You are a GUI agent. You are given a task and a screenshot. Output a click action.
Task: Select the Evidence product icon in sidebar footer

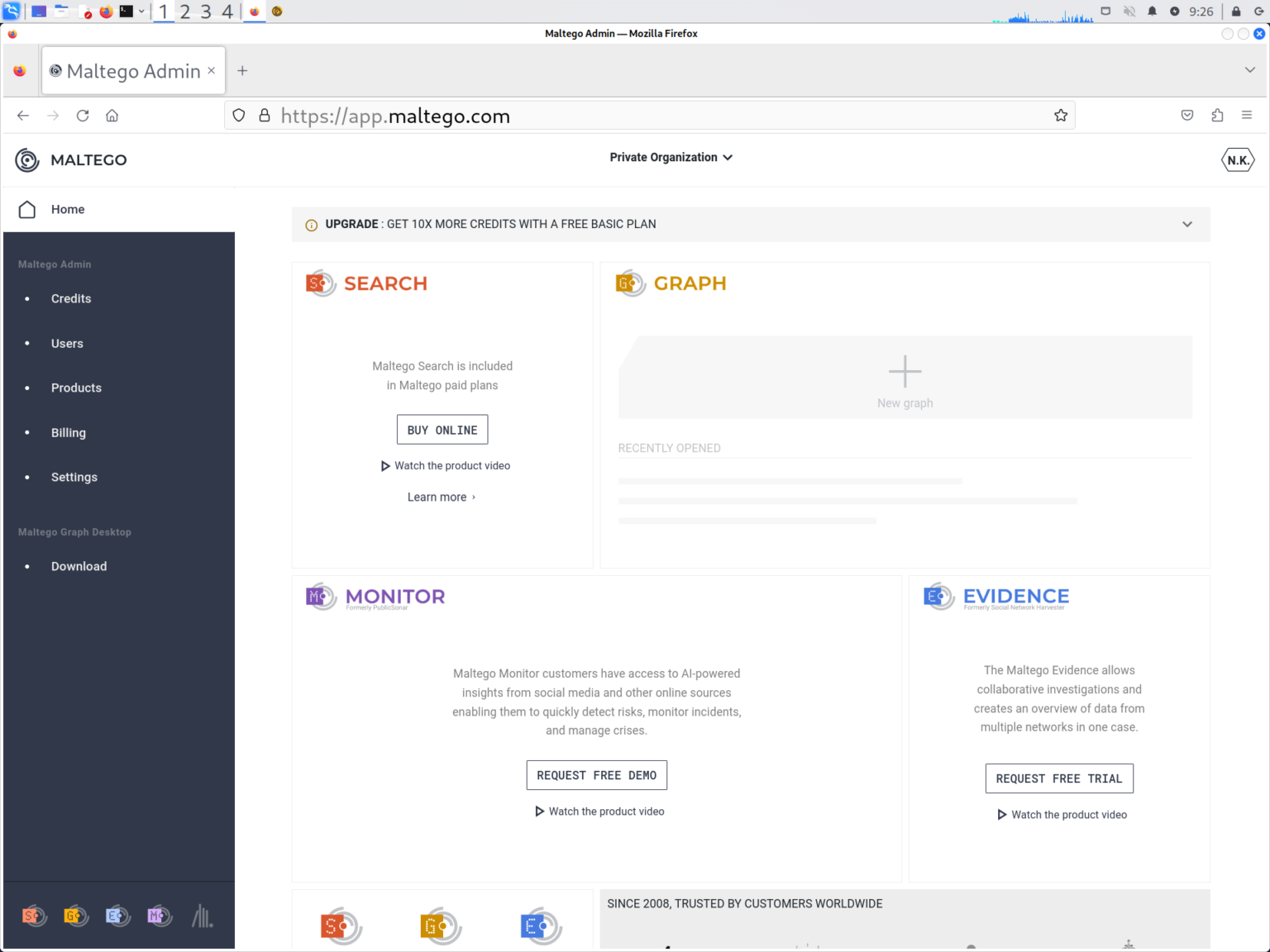tap(117, 916)
